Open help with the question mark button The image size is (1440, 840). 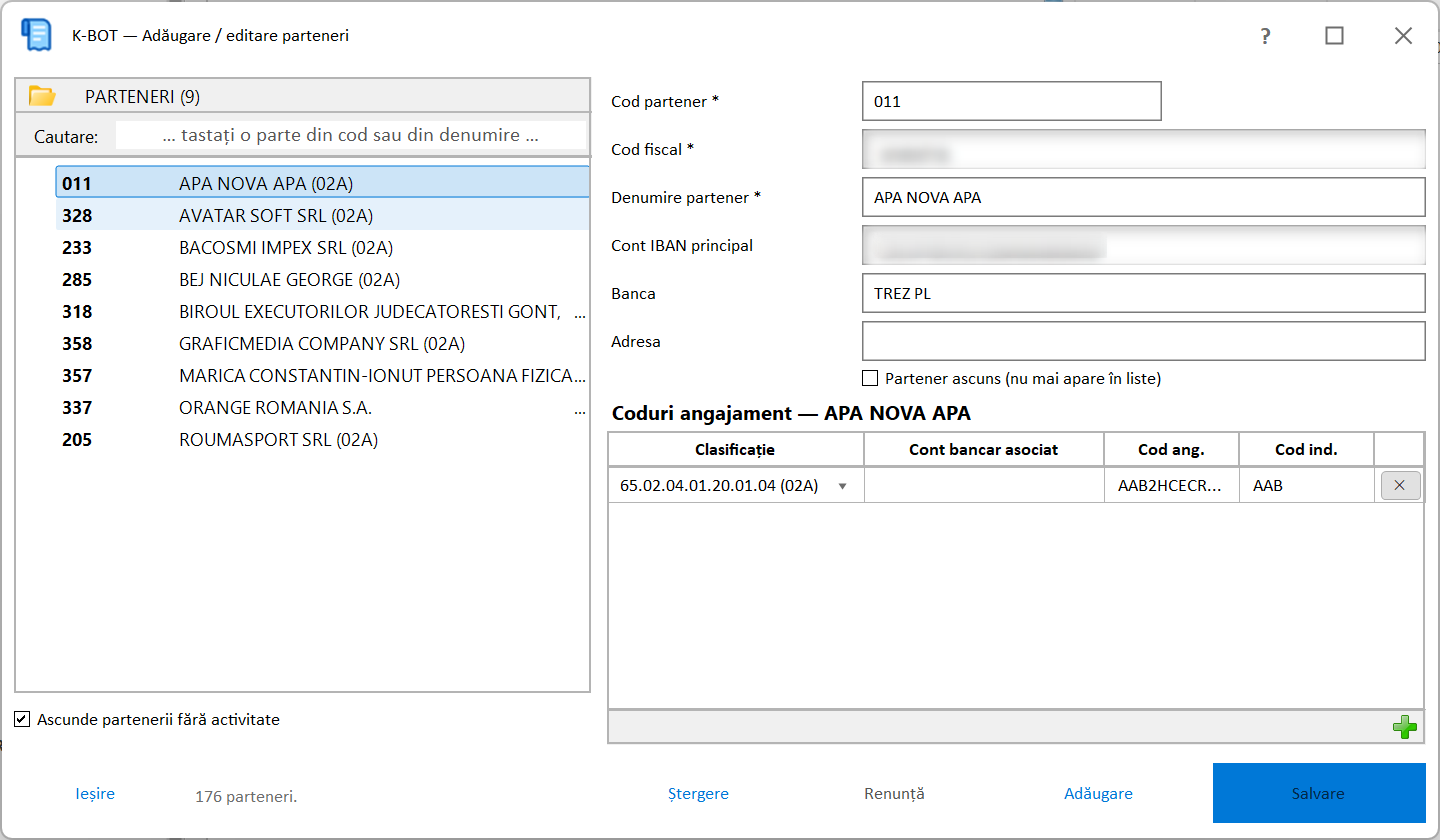coord(1266,36)
